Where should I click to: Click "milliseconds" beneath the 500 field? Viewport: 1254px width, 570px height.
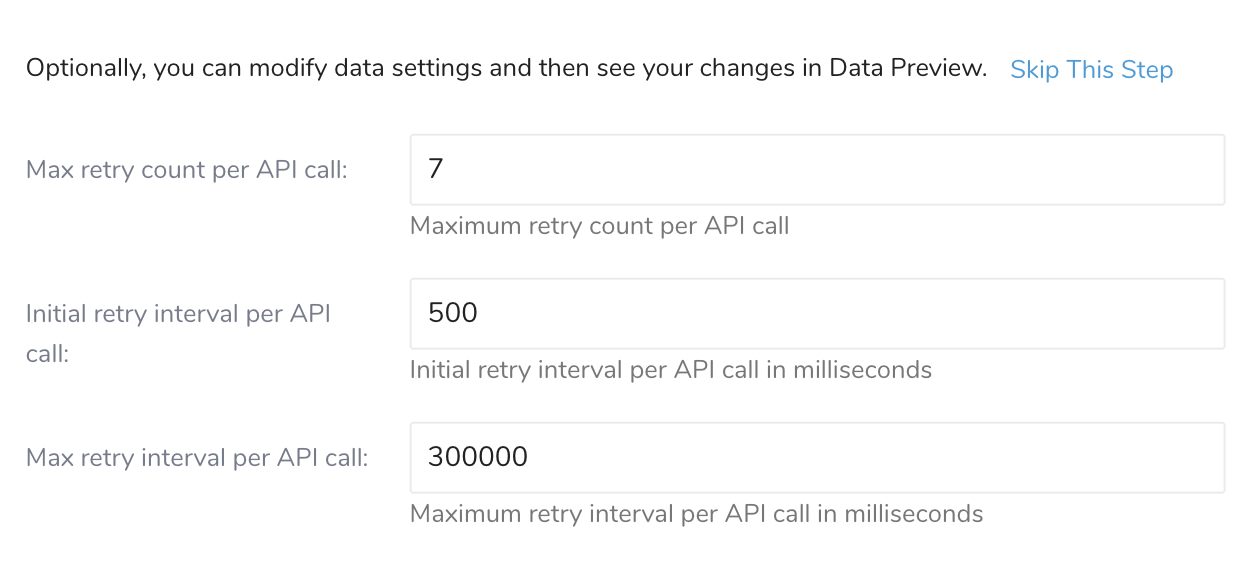(x=862, y=370)
